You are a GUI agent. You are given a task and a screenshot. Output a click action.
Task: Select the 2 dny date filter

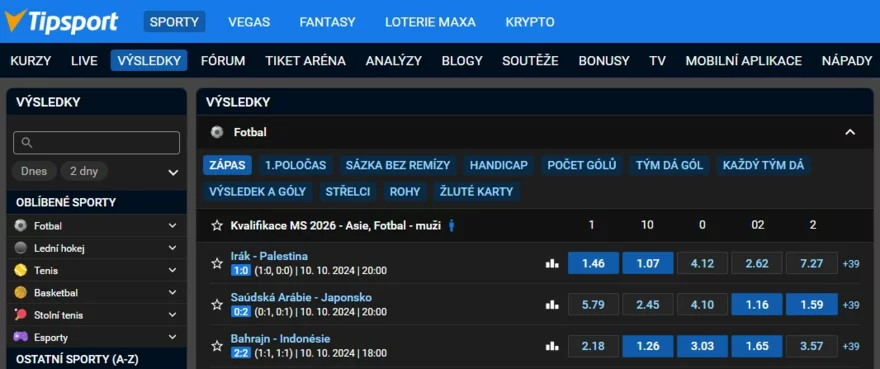(x=84, y=171)
